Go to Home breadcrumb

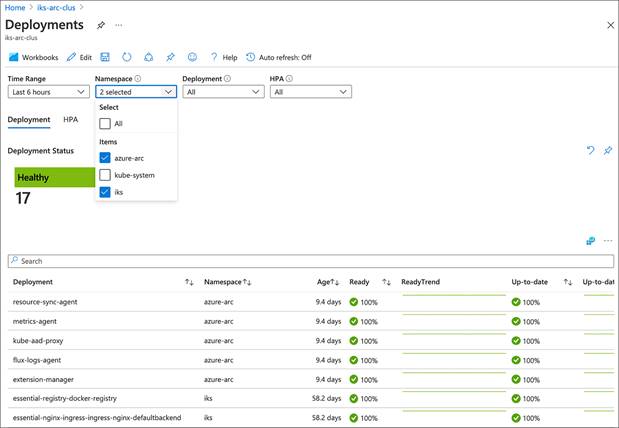(15, 8)
